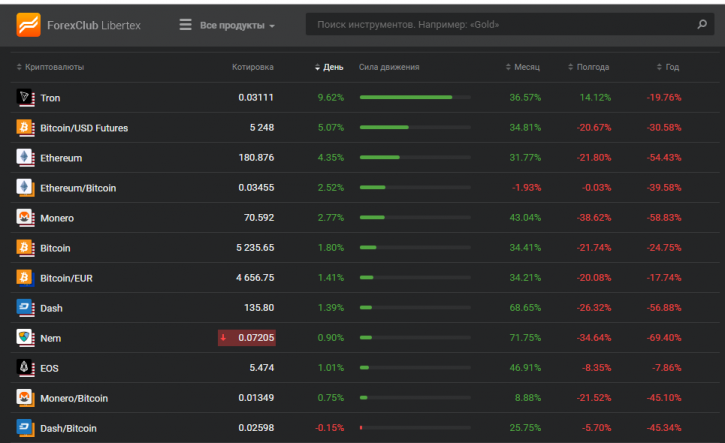Click Bitcoin/USD Futures movement strength bar
The image size is (725, 443).
click(x=415, y=127)
